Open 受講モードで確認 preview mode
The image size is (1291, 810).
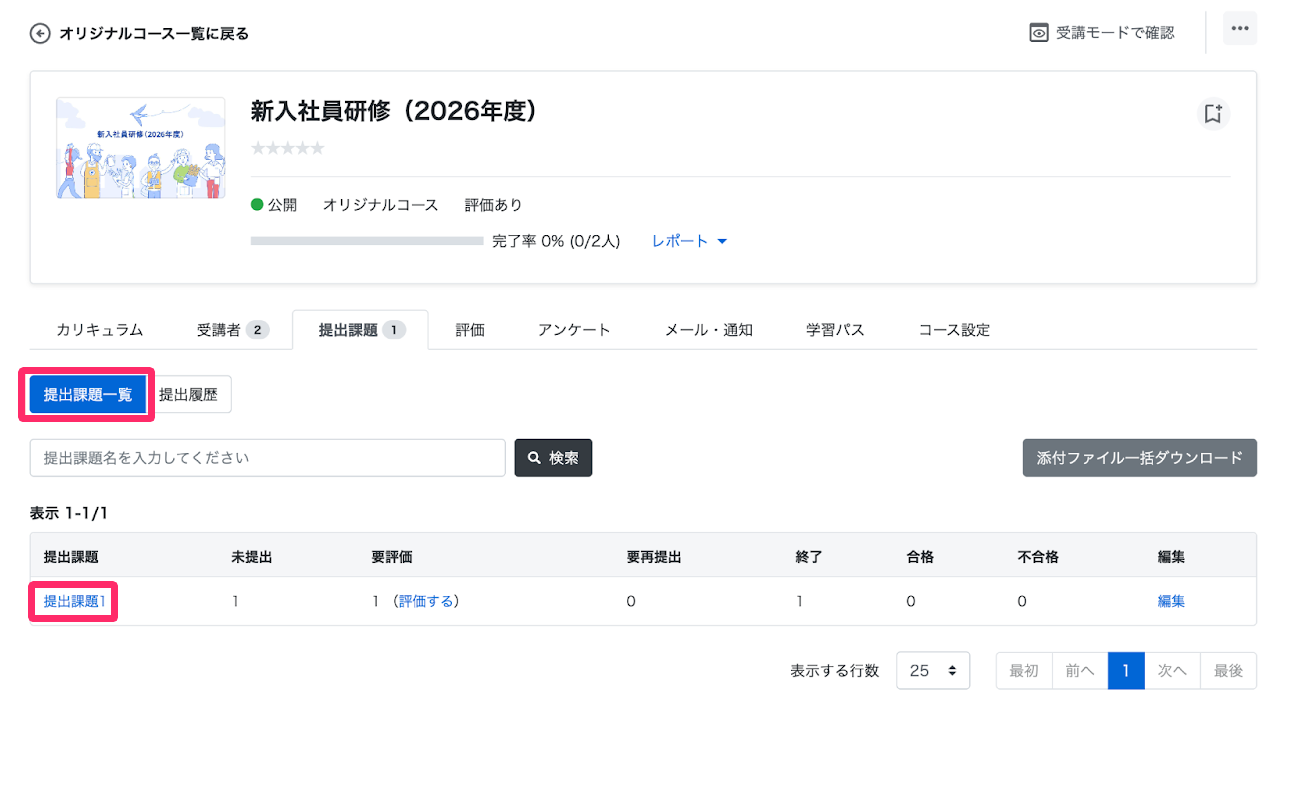pos(1102,32)
